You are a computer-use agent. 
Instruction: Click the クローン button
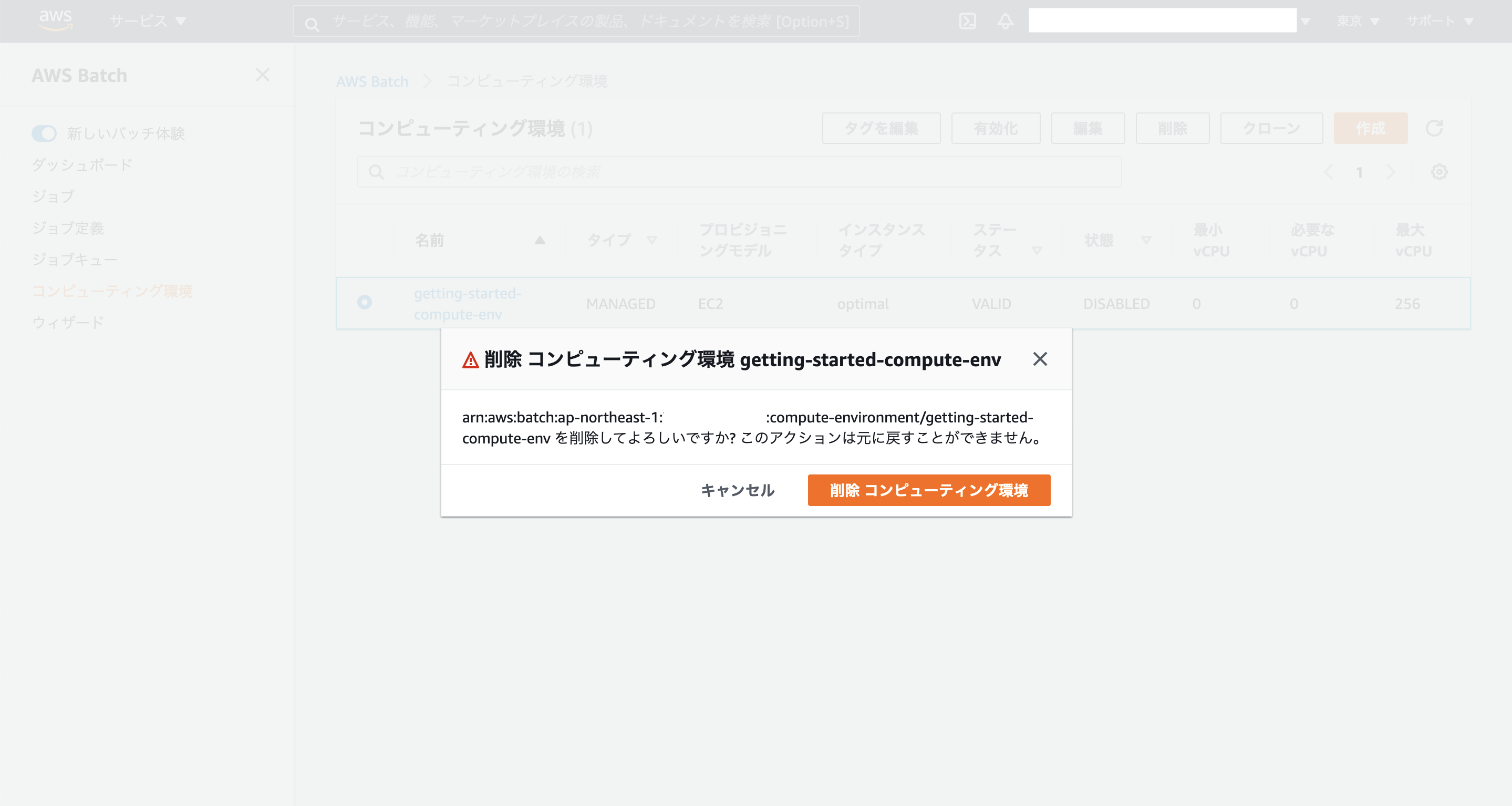pyautogui.click(x=1271, y=128)
